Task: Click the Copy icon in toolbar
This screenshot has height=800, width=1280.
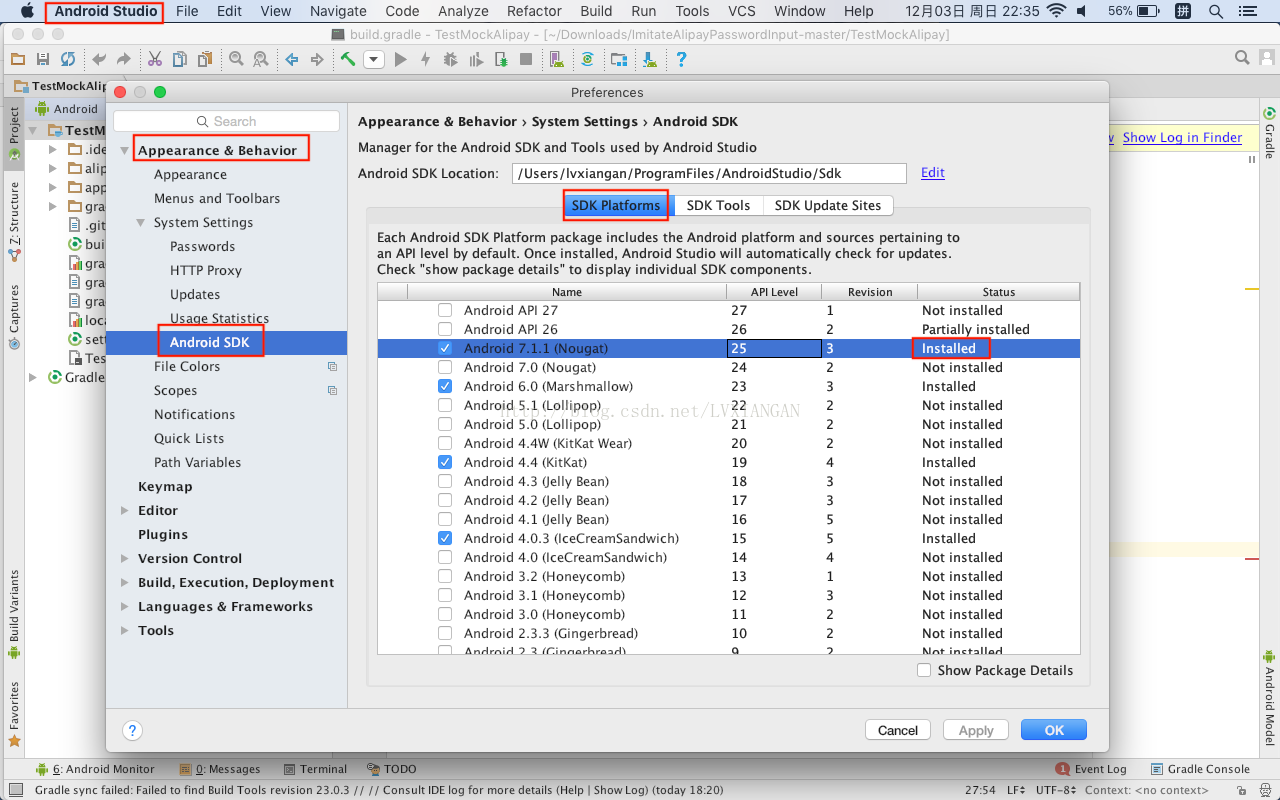Action: click(x=180, y=60)
